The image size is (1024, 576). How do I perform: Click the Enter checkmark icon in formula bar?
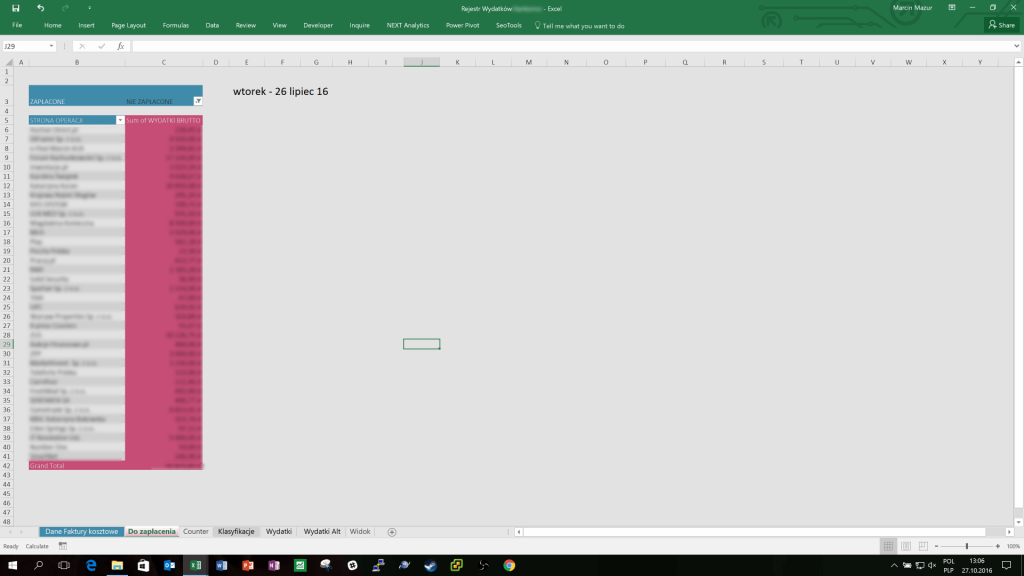100,46
